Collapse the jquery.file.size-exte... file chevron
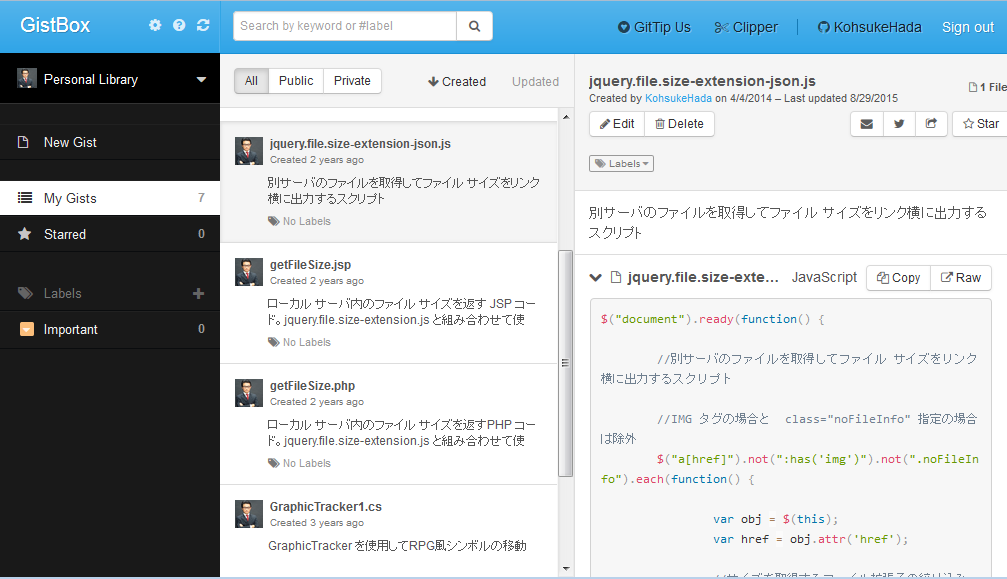1007x579 pixels. tap(595, 277)
